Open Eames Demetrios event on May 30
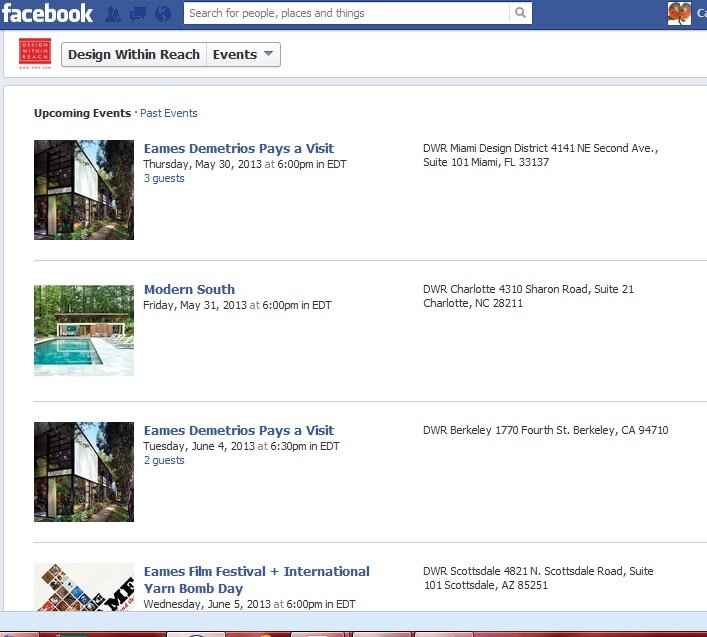 click(239, 148)
